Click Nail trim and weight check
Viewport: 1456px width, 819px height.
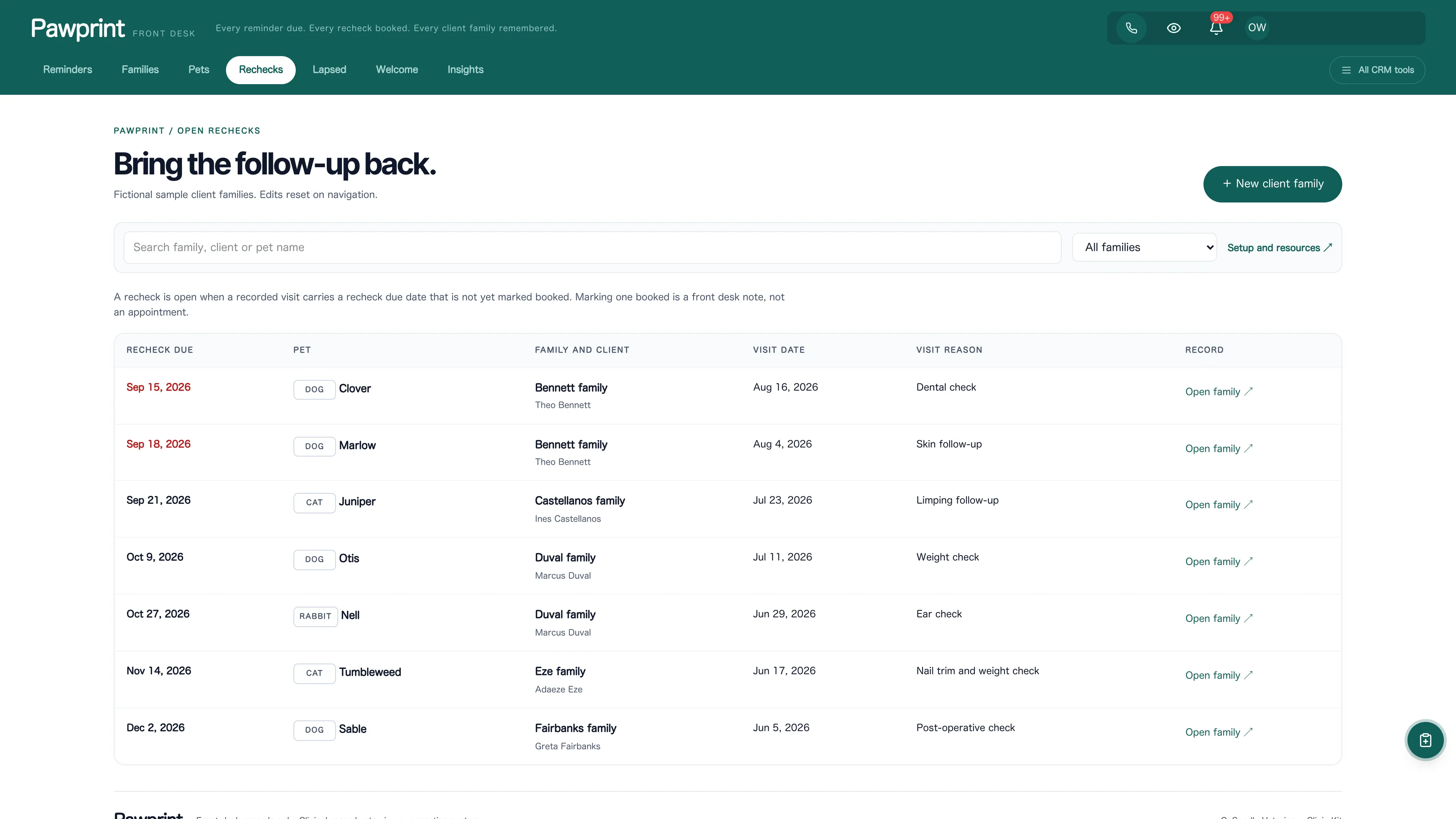click(x=977, y=670)
